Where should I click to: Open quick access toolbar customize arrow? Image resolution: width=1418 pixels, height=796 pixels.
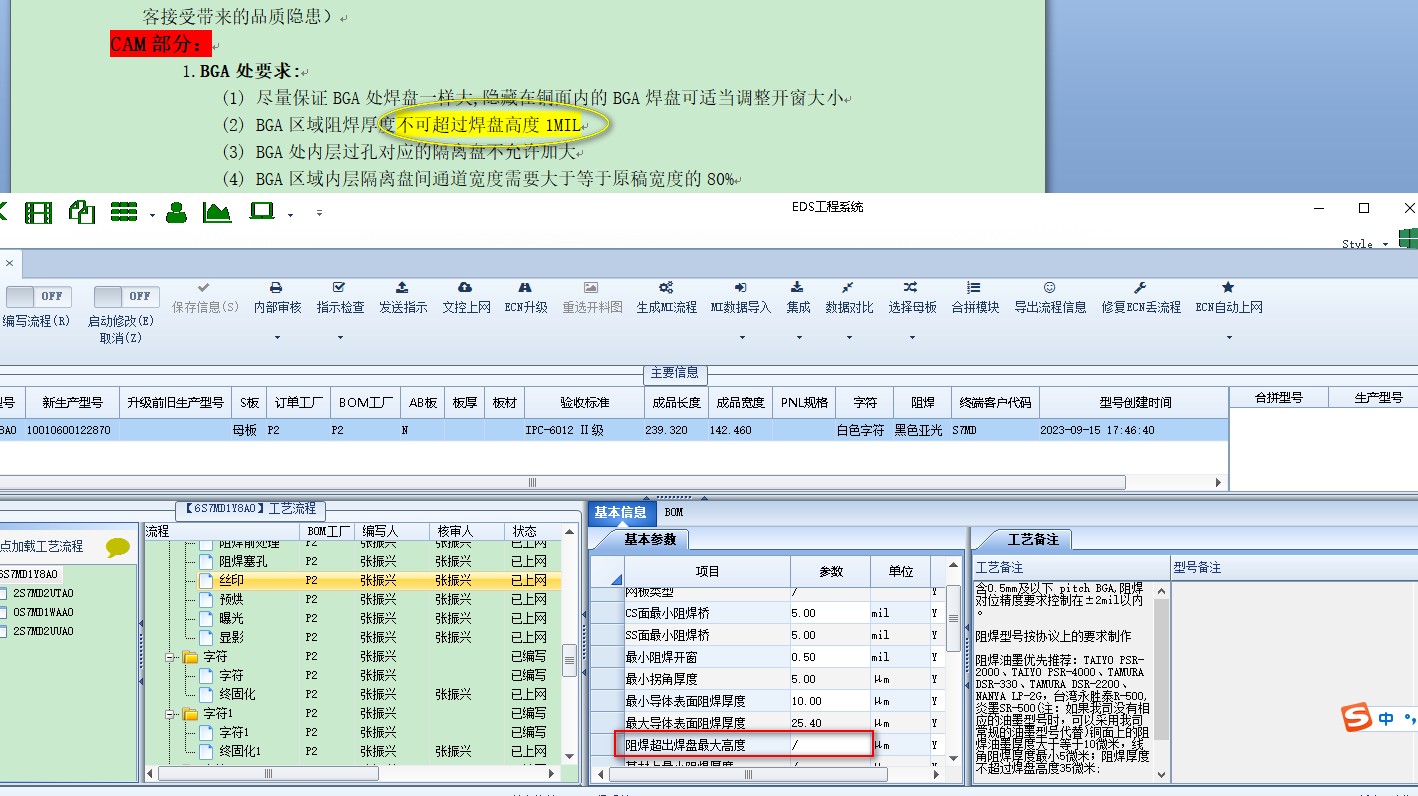(319, 213)
